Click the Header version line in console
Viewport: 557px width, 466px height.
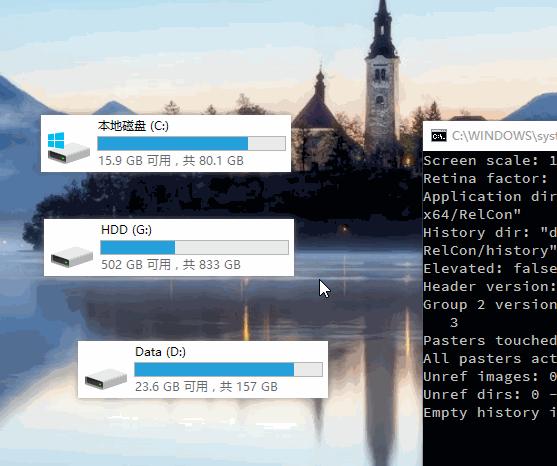490,287
